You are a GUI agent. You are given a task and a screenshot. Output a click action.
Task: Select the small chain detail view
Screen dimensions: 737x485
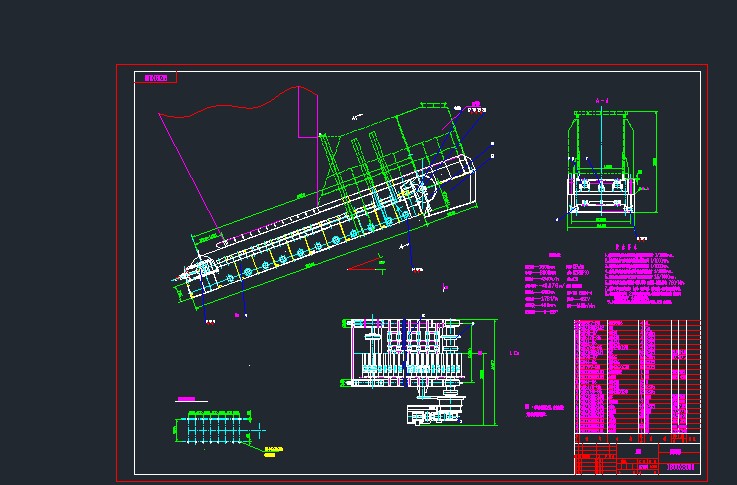tap(219, 428)
